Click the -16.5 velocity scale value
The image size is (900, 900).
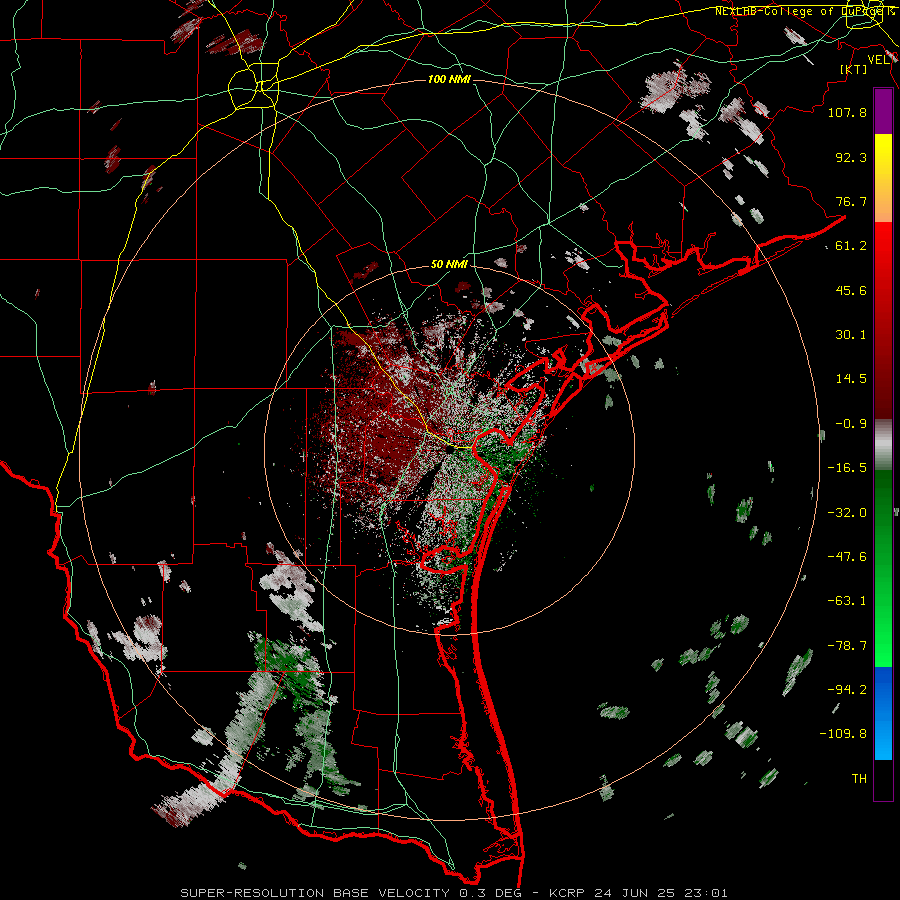pos(847,468)
